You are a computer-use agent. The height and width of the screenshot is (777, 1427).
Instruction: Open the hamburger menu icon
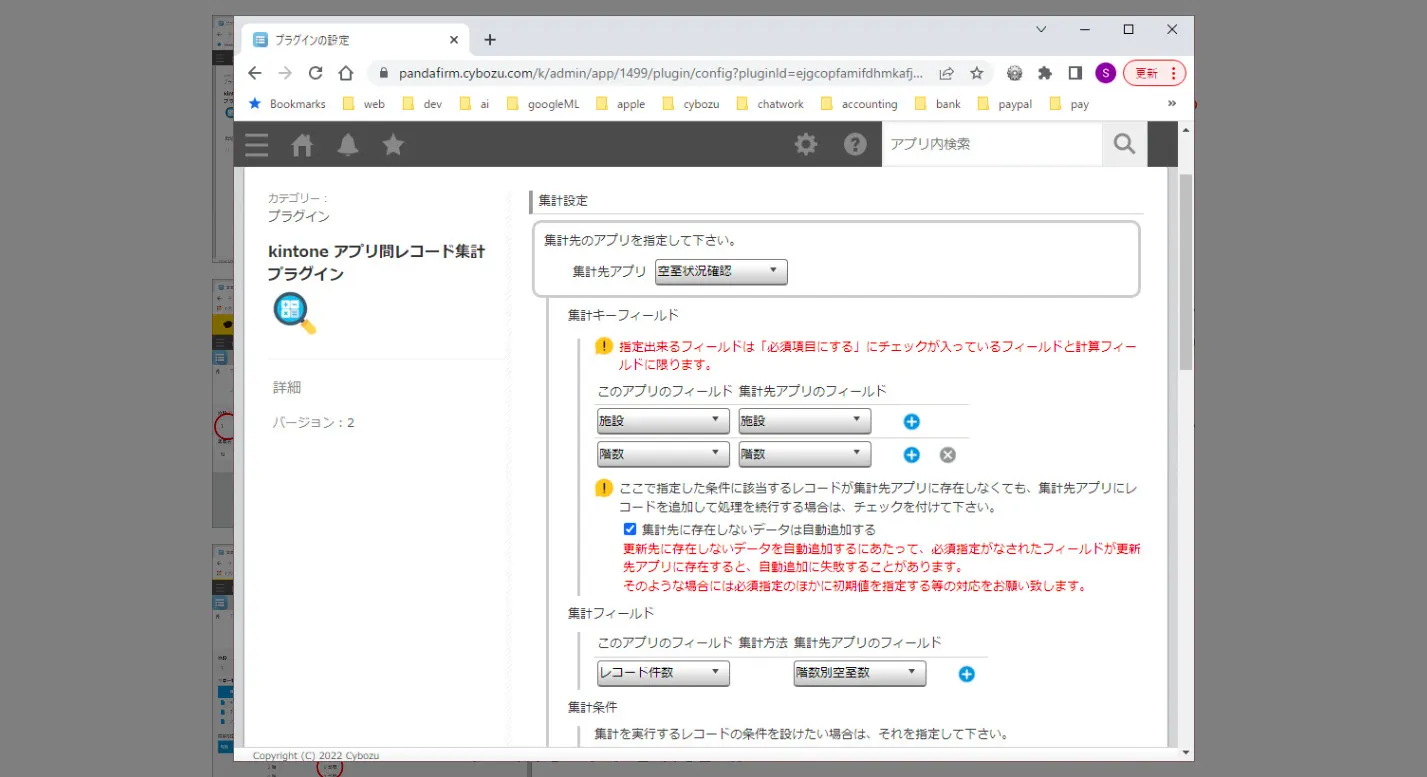tap(257, 145)
